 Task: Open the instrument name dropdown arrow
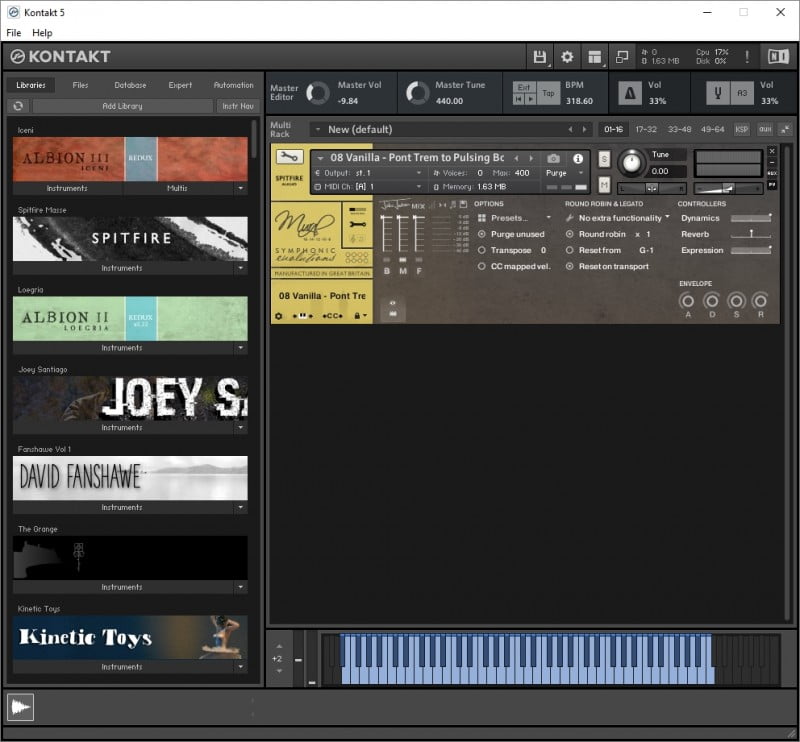coord(320,158)
